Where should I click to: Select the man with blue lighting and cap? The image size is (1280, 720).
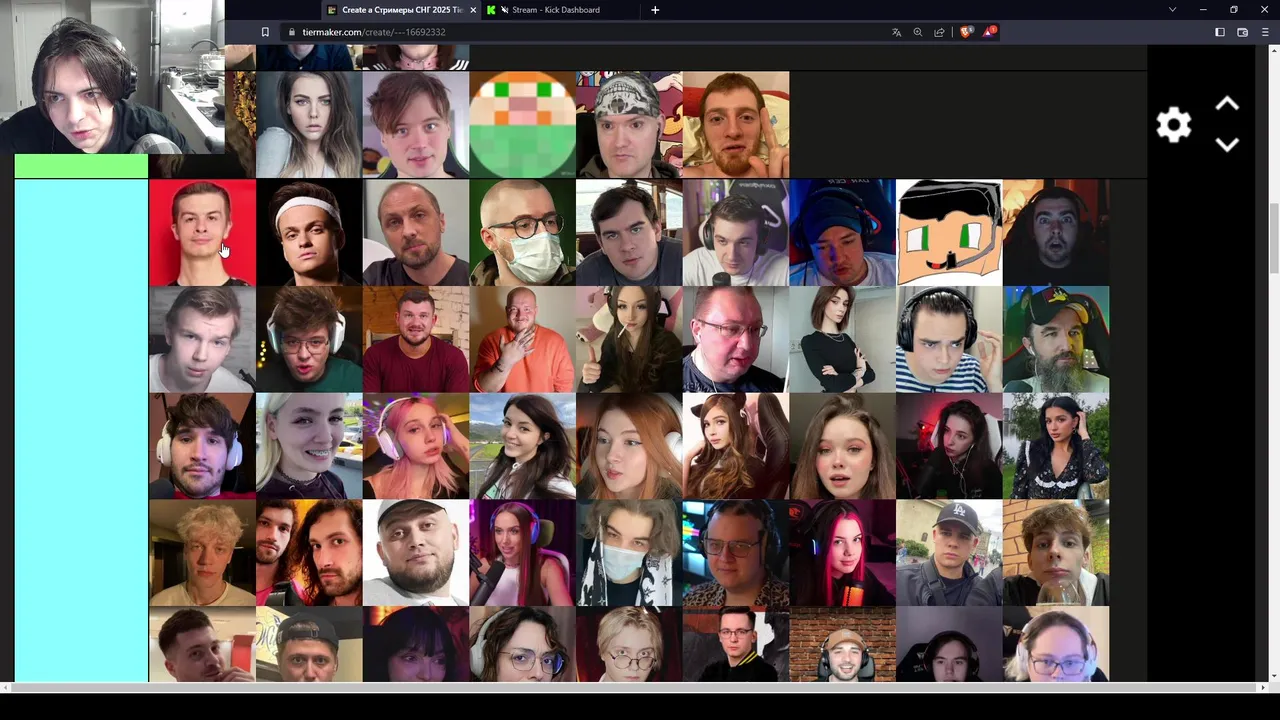click(842, 233)
